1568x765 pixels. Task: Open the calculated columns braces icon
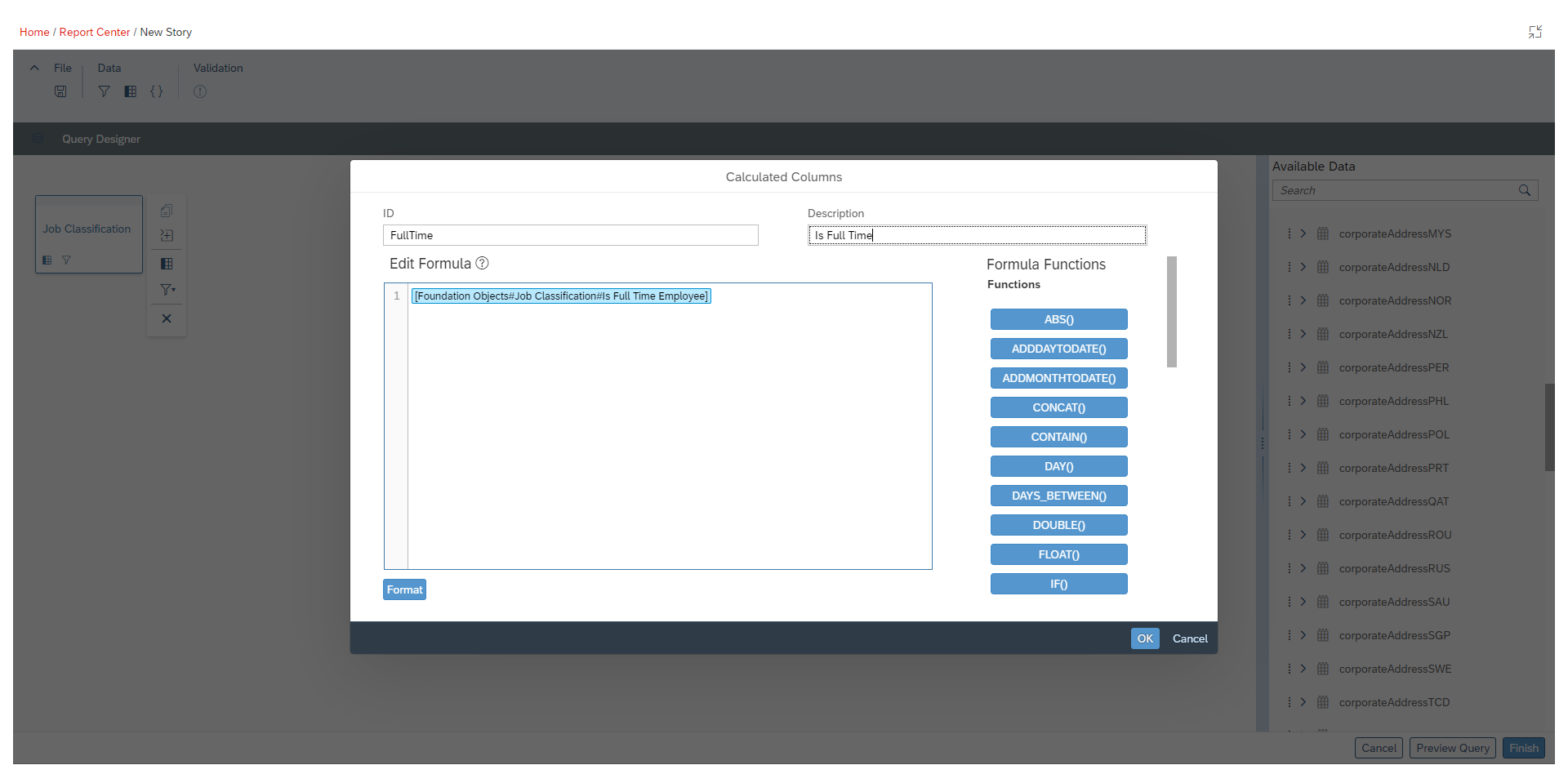pos(157,91)
